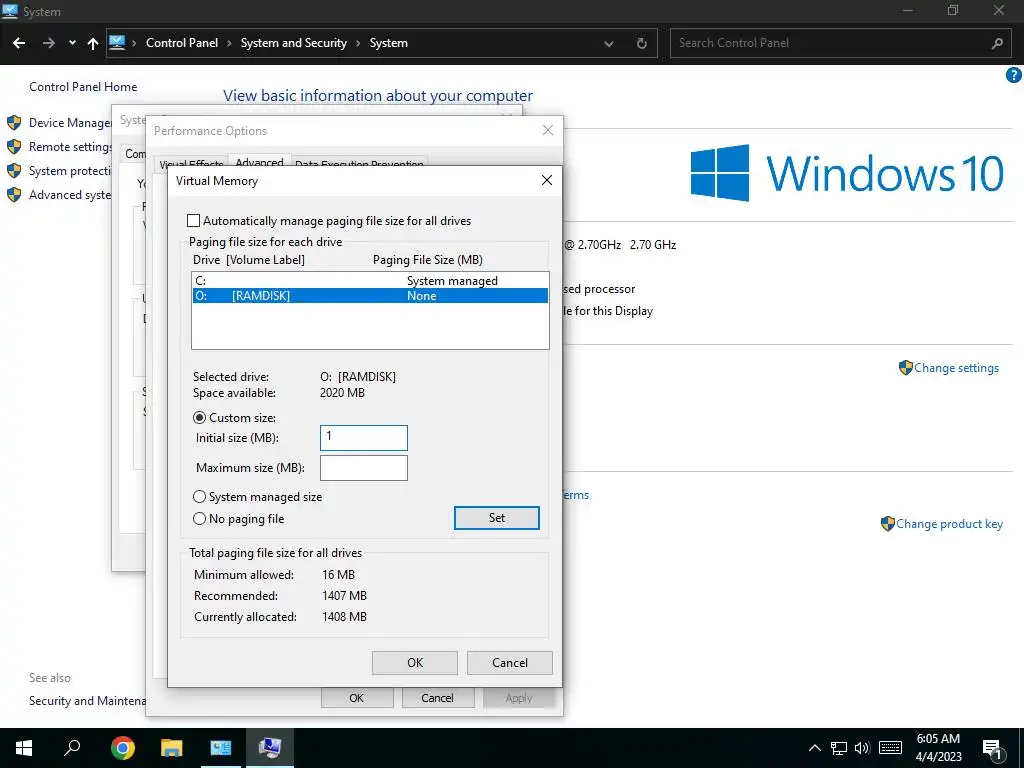Screen dimensions: 1024x768
Task: Select No paging file option
Action: click(x=199, y=519)
